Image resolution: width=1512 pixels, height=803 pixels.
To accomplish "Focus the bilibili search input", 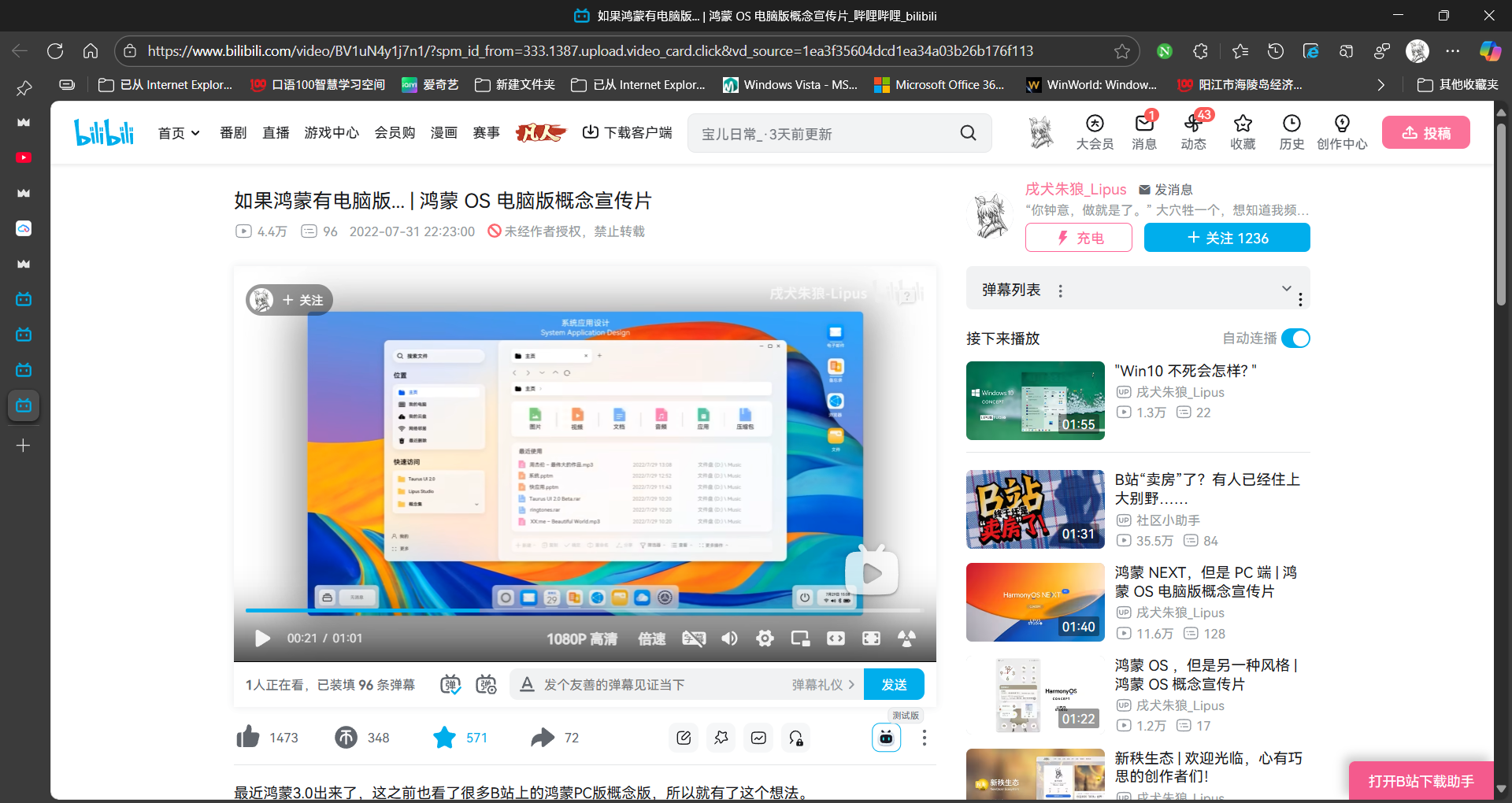I will (x=823, y=134).
